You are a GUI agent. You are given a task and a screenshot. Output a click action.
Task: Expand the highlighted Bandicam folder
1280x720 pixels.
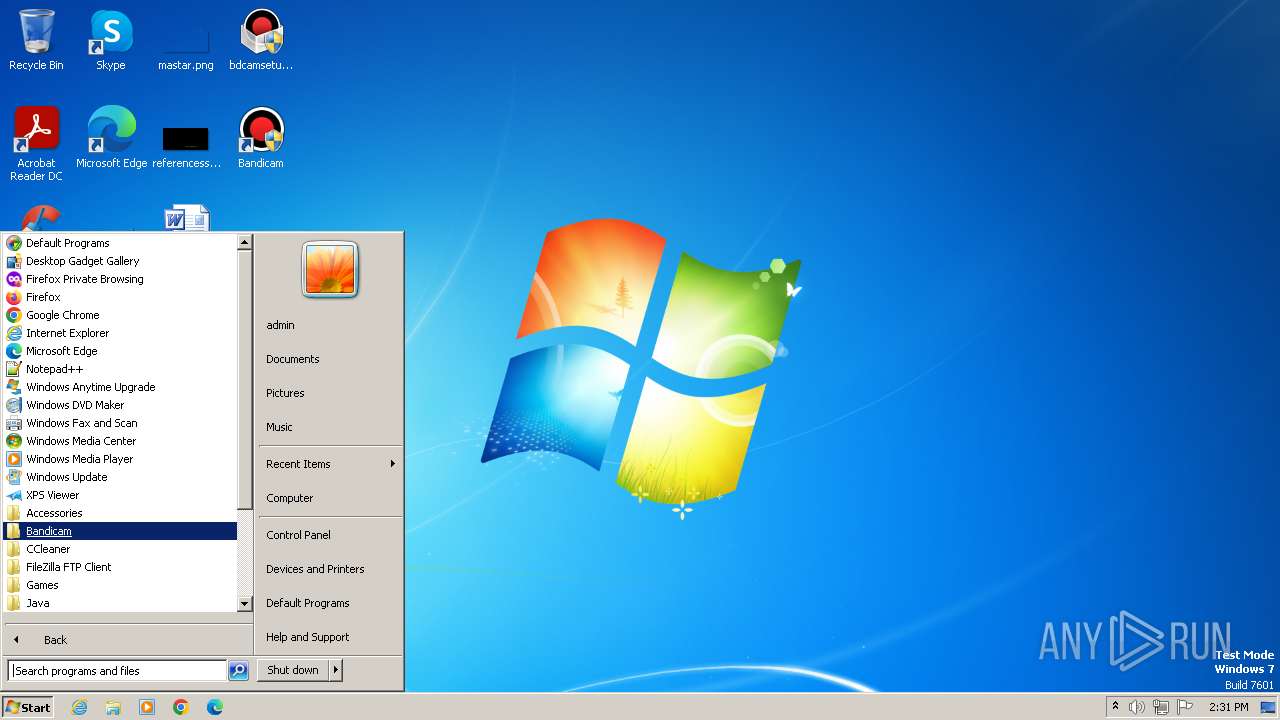(120, 531)
